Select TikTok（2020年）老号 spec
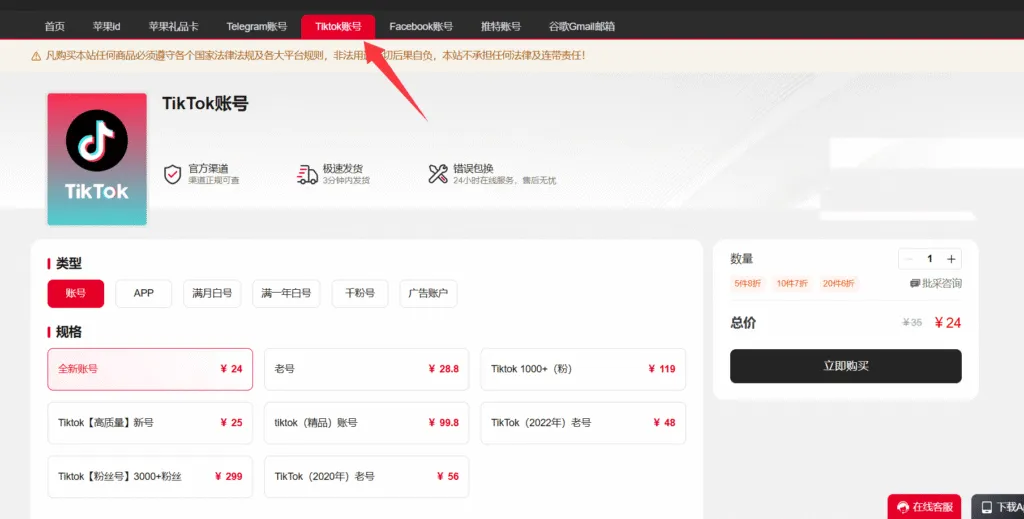This screenshot has height=519, width=1024. pos(366,477)
